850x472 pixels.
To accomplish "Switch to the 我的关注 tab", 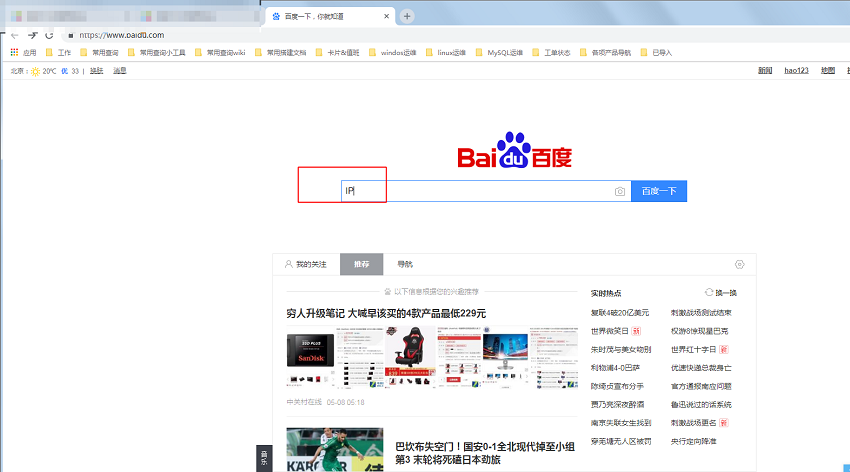I will pyautogui.click(x=306, y=264).
